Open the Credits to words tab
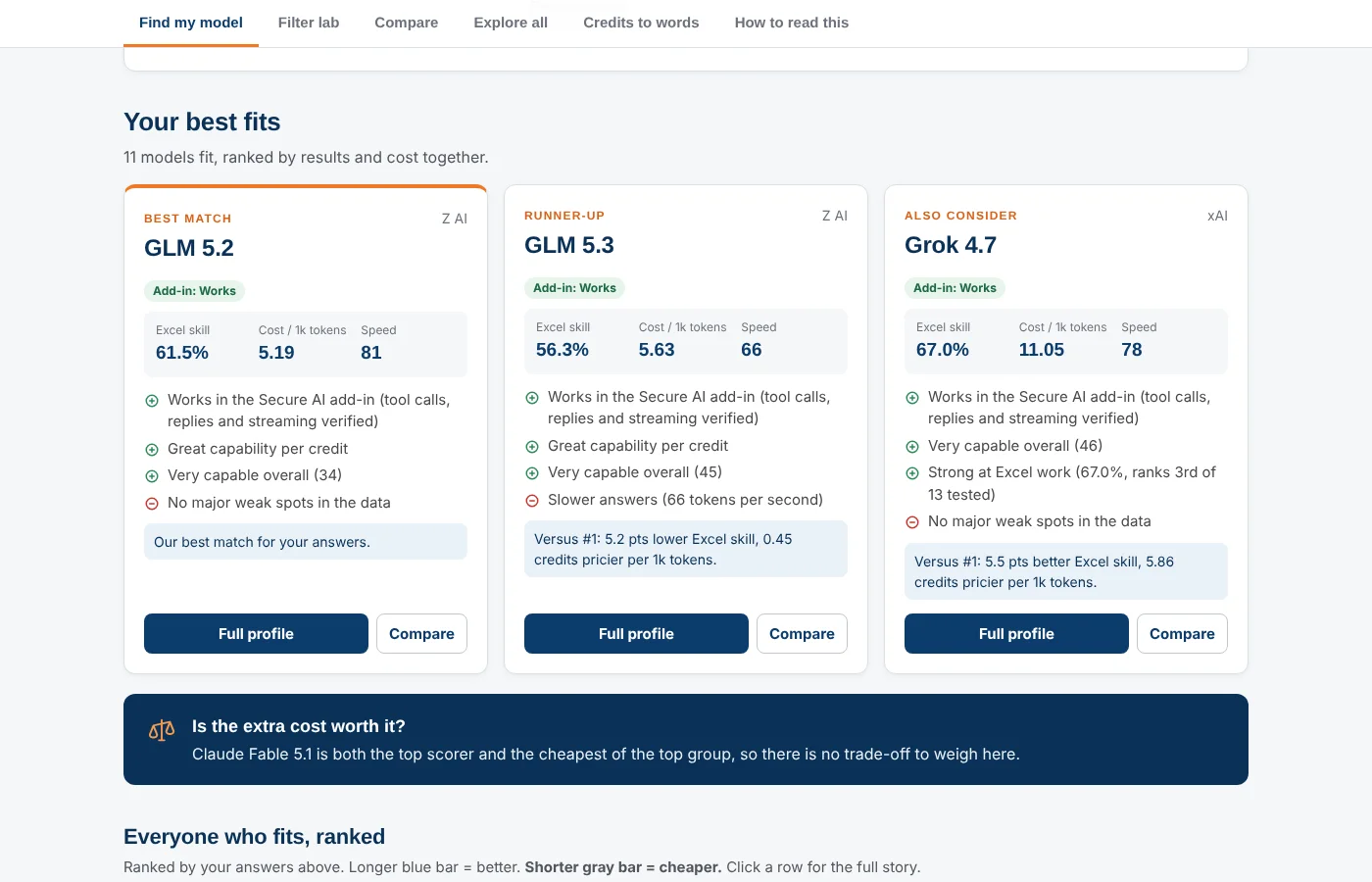The image size is (1372, 882). 641,23
